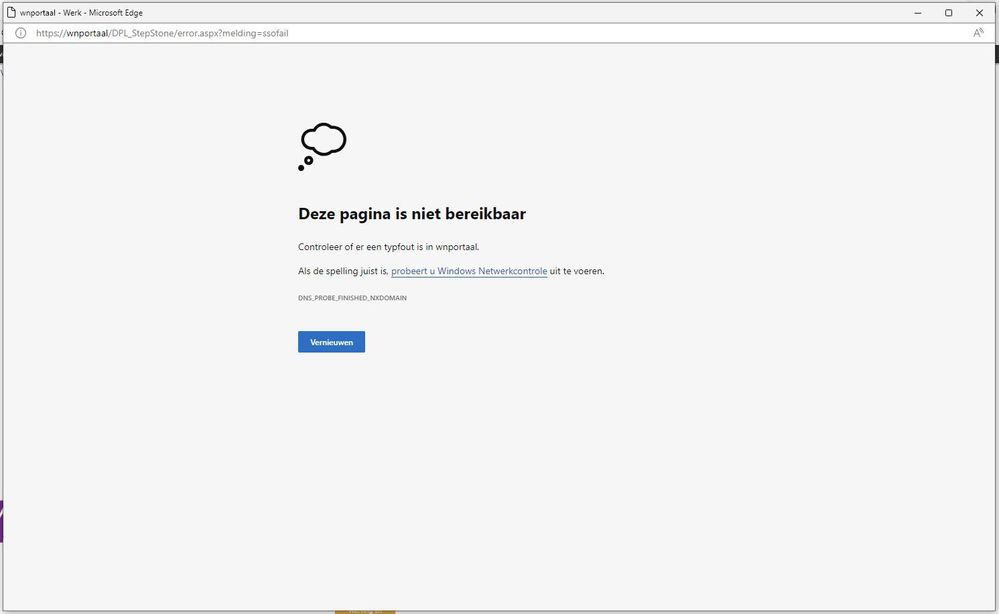Open the Windows Netwerkcontrole link
This screenshot has height=614, width=999.
tap(469, 271)
